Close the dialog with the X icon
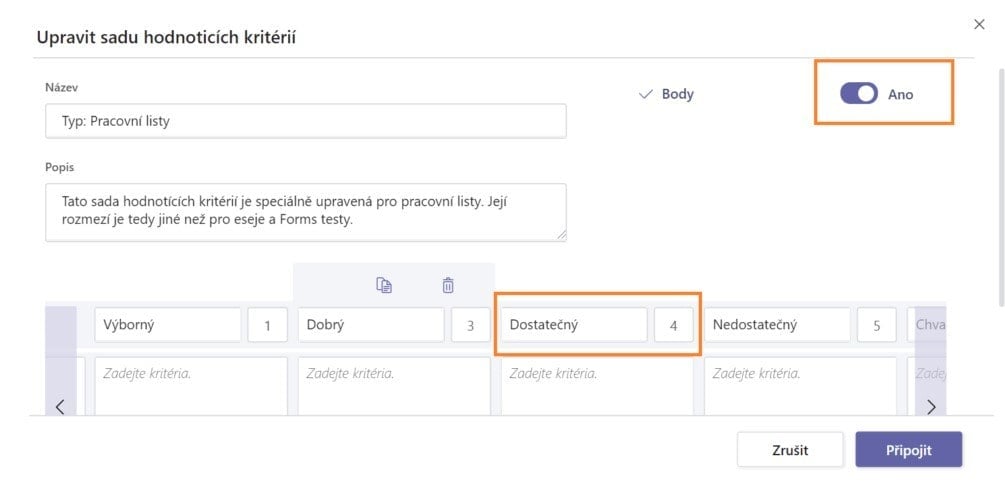Viewport: 1005px width, 485px height. 979,24
